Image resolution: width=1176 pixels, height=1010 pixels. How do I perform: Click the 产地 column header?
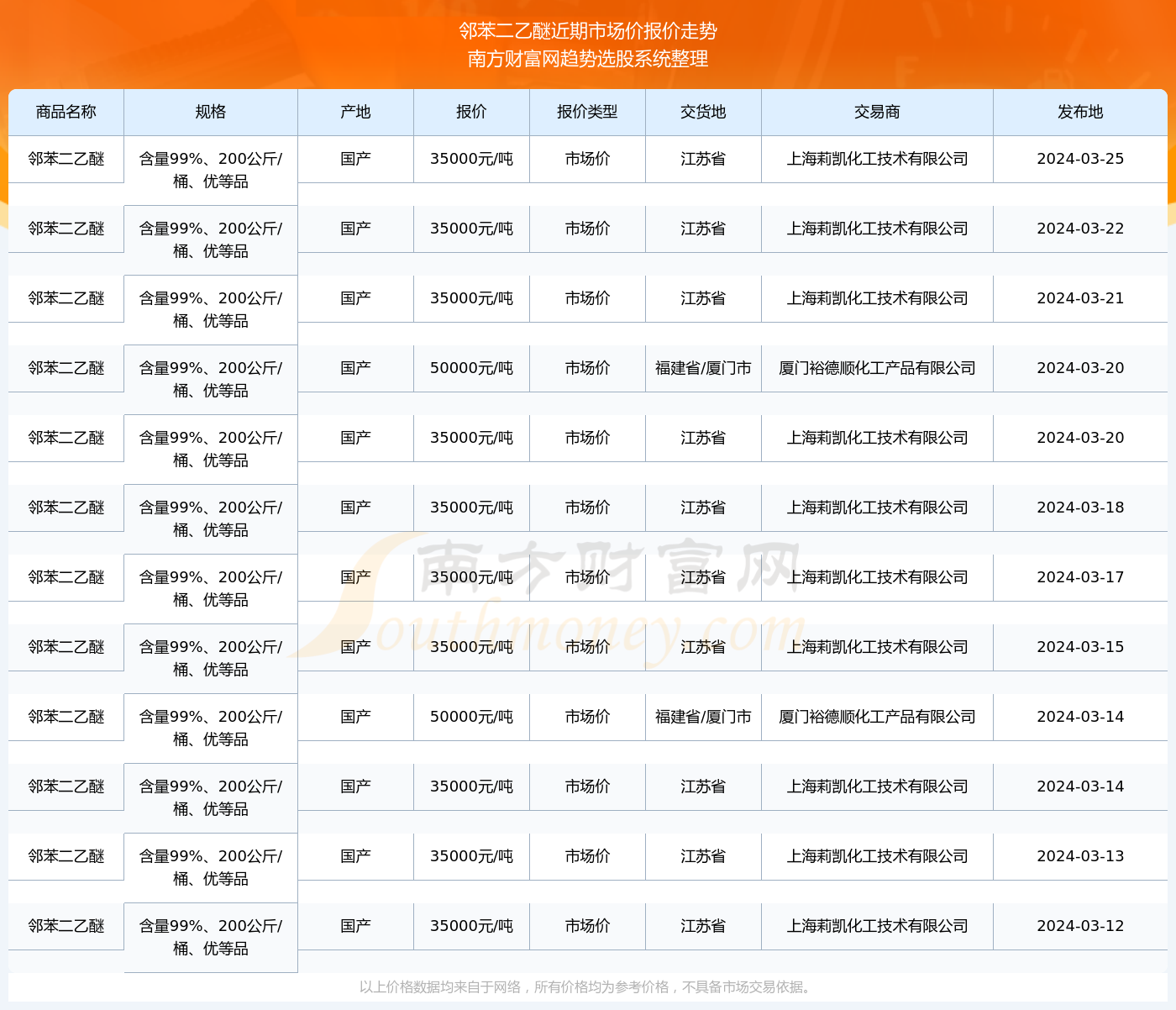click(x=356, y=112)
